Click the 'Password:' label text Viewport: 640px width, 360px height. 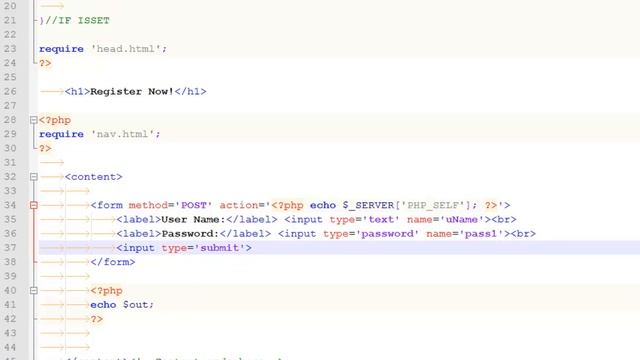[x=190, y=234]
